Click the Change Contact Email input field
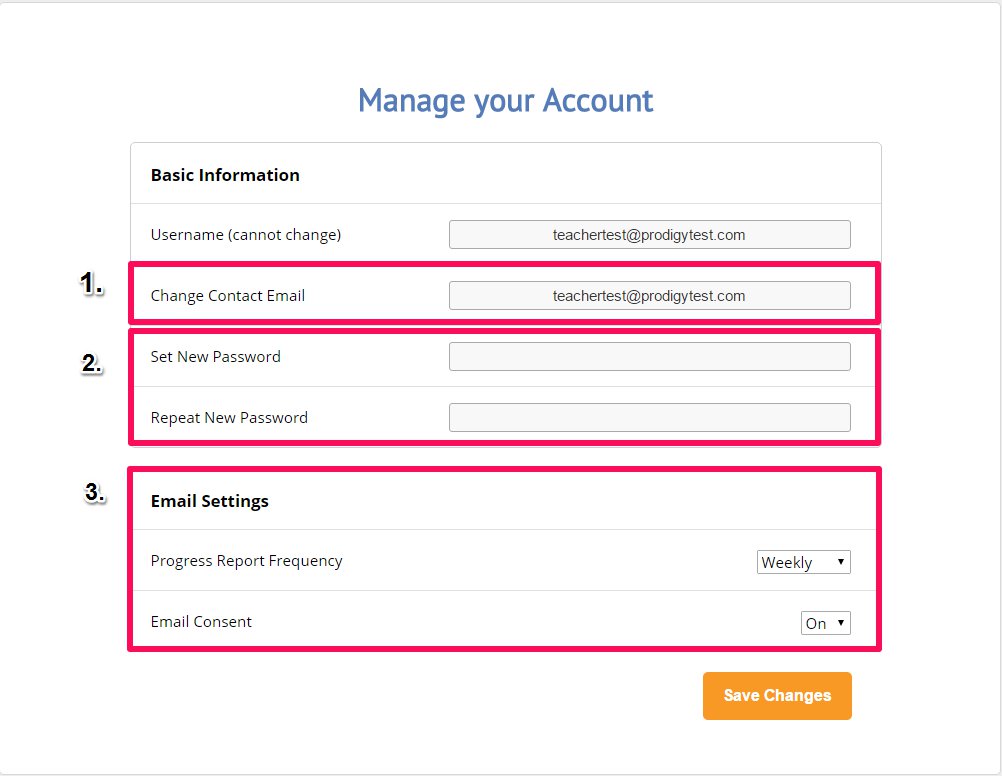This screenshot has height=776, width=1002. [x=649, y=295]
